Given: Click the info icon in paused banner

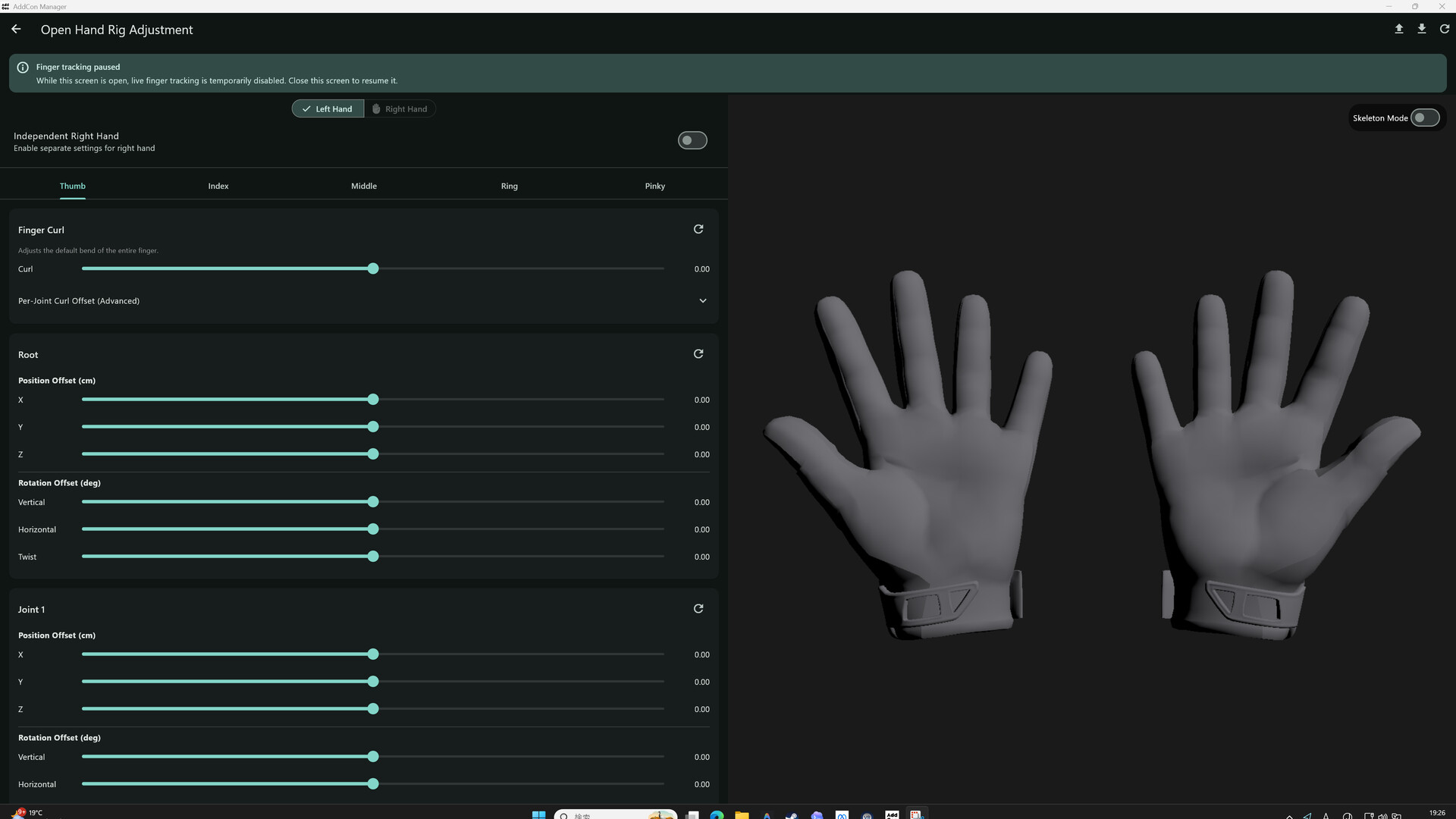Looking at the screenshot, I should [x=23, y=67].
